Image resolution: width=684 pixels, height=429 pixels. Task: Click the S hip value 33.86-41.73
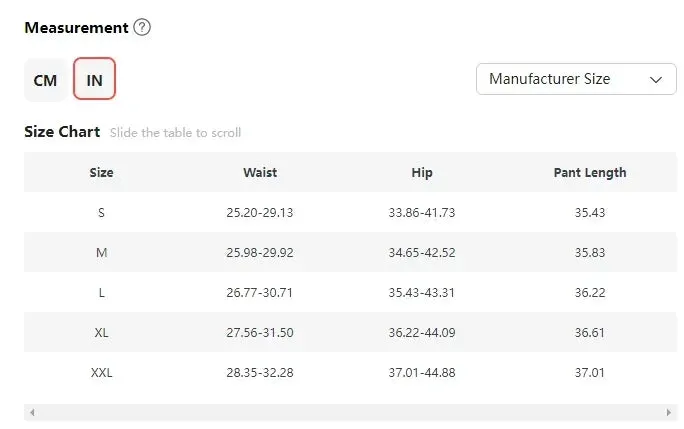(422, 213)
